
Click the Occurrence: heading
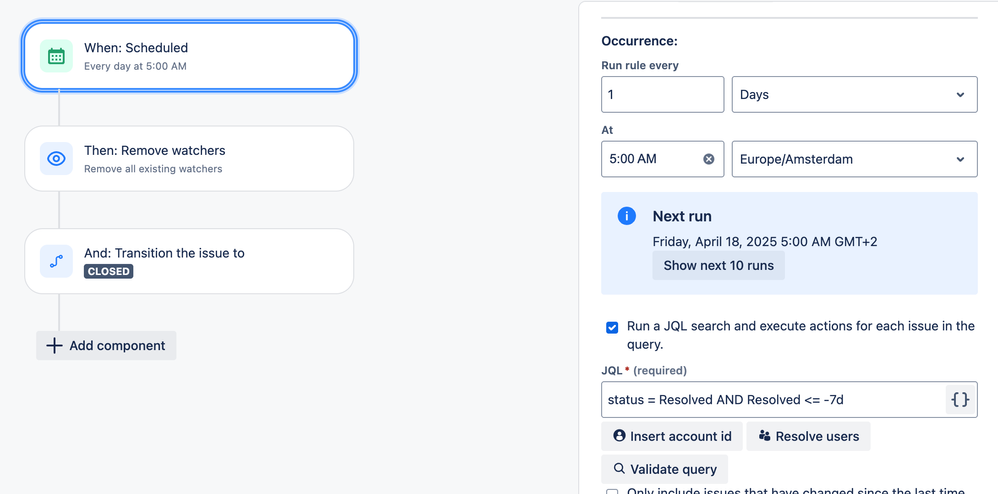pyautogui.click(x=639, y=41)
